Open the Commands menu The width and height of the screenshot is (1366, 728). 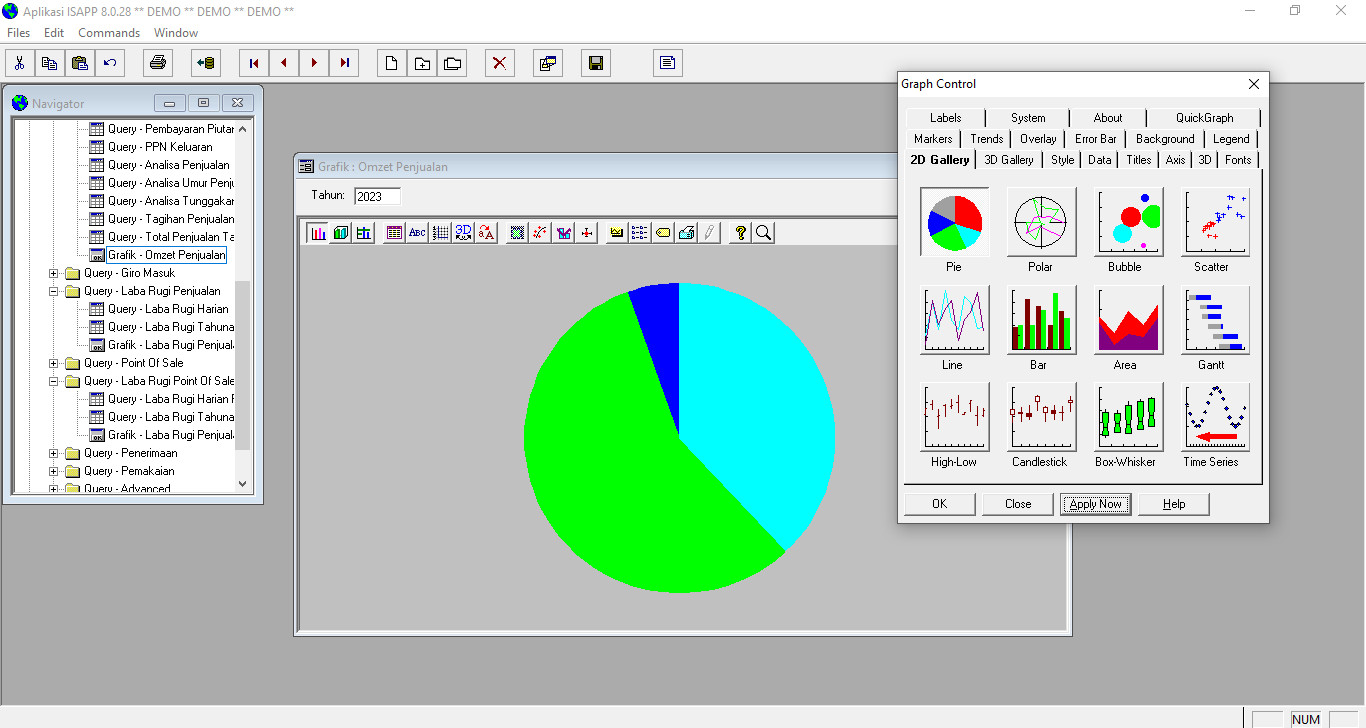pos(109,33)
